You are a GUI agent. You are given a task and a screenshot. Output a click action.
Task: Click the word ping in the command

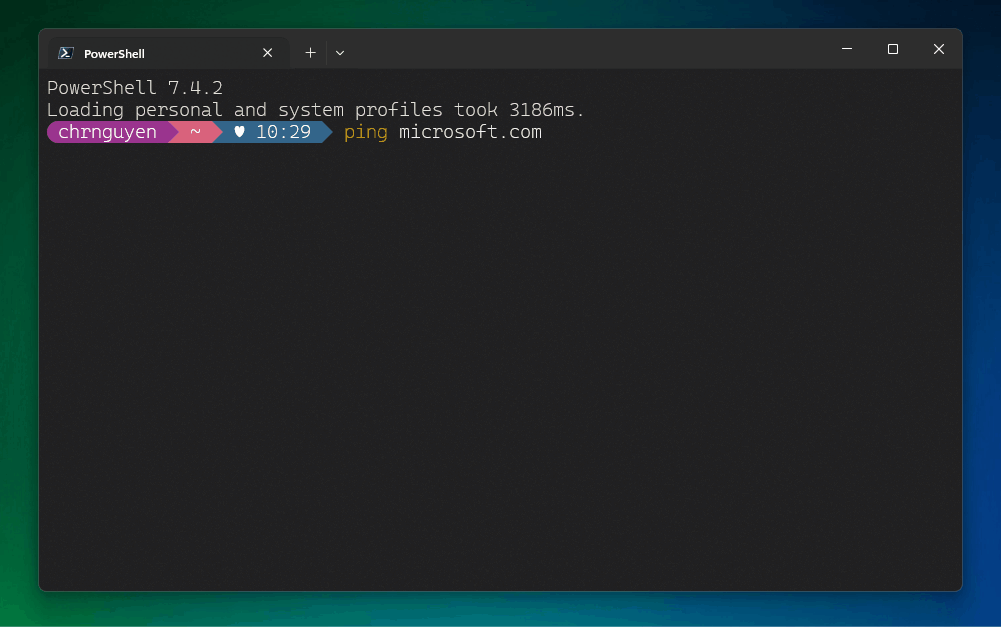click(x=365, y=133)
